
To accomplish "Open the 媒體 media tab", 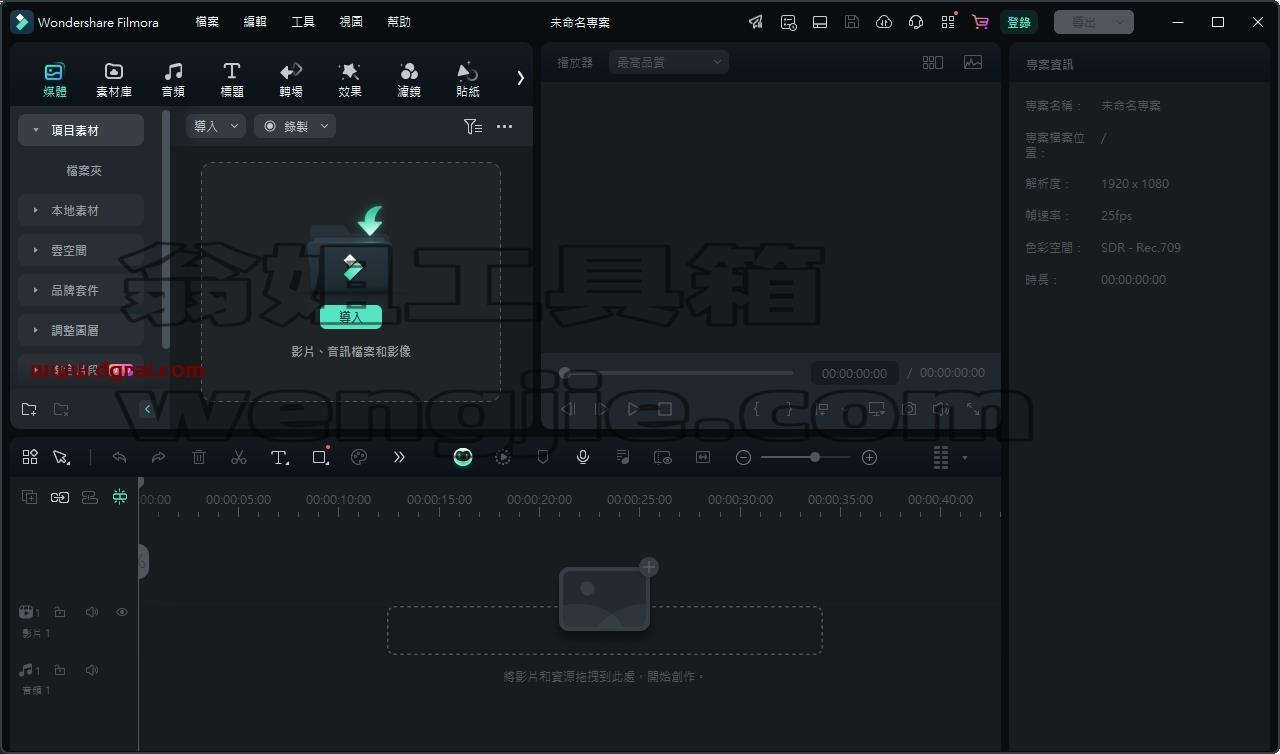I will point(54,79).
